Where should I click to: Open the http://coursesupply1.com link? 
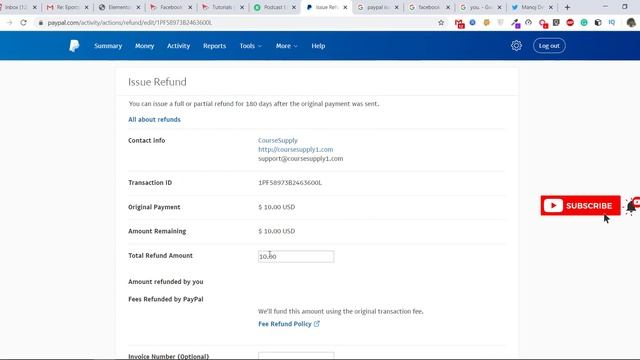296,149
